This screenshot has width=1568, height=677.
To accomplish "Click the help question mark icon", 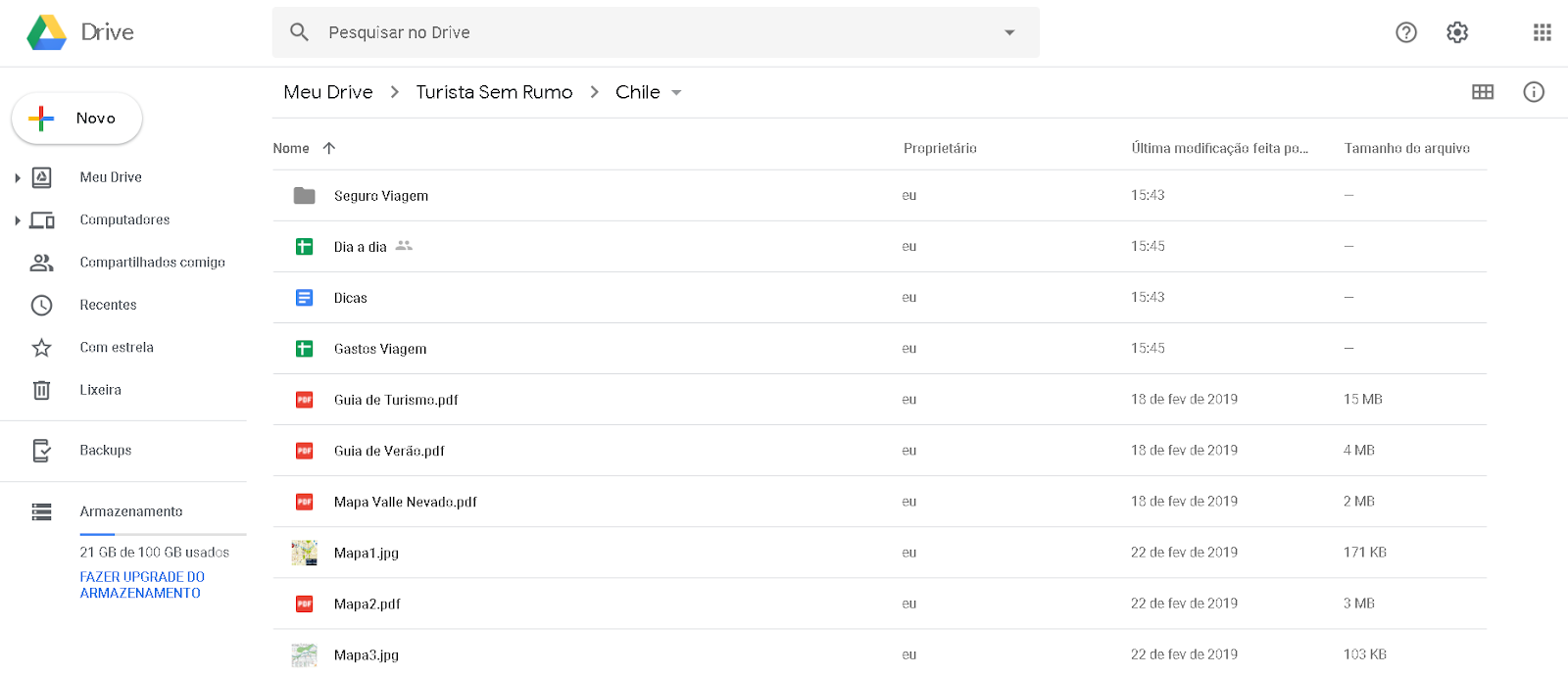I will pos(1406,32).
